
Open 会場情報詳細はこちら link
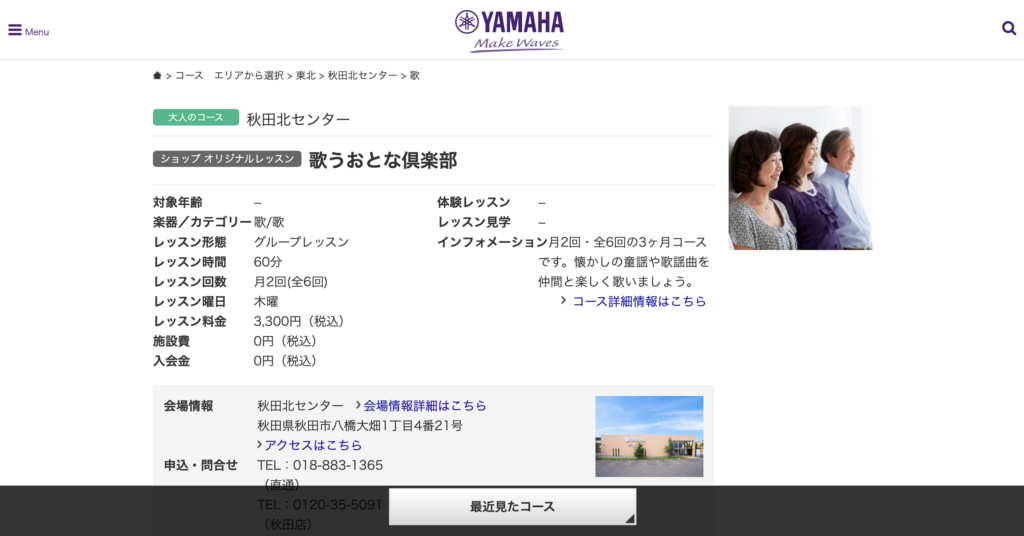[x=424, y=405]
